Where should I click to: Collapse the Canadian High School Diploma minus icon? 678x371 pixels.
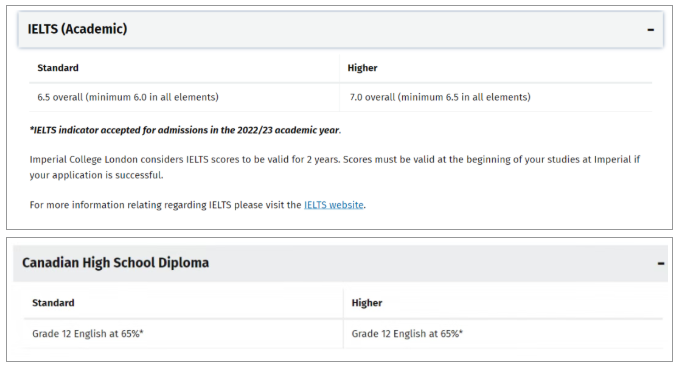tap(661, 263)
